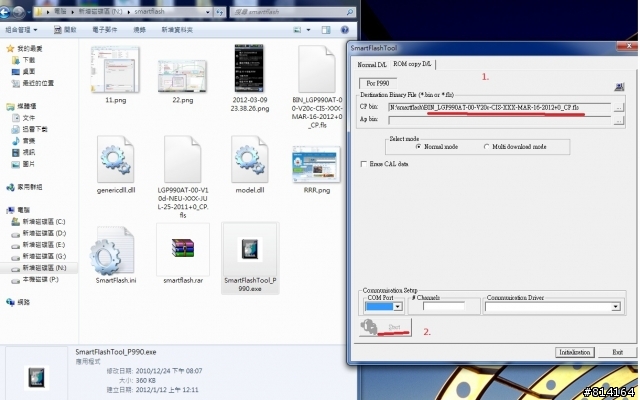
Task: Open the Videos library
Action: [x=24, y=152]
